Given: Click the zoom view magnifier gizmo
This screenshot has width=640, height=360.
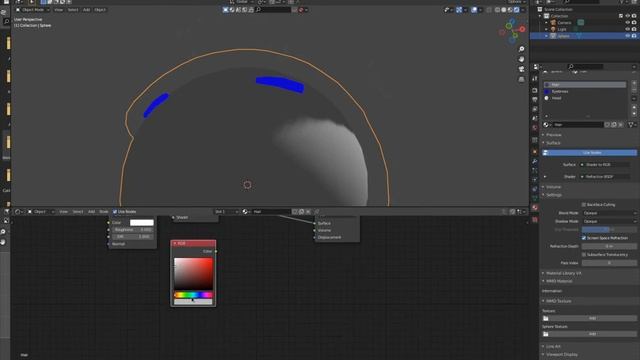Looking at the screenshot, I should tap(521, 49).
